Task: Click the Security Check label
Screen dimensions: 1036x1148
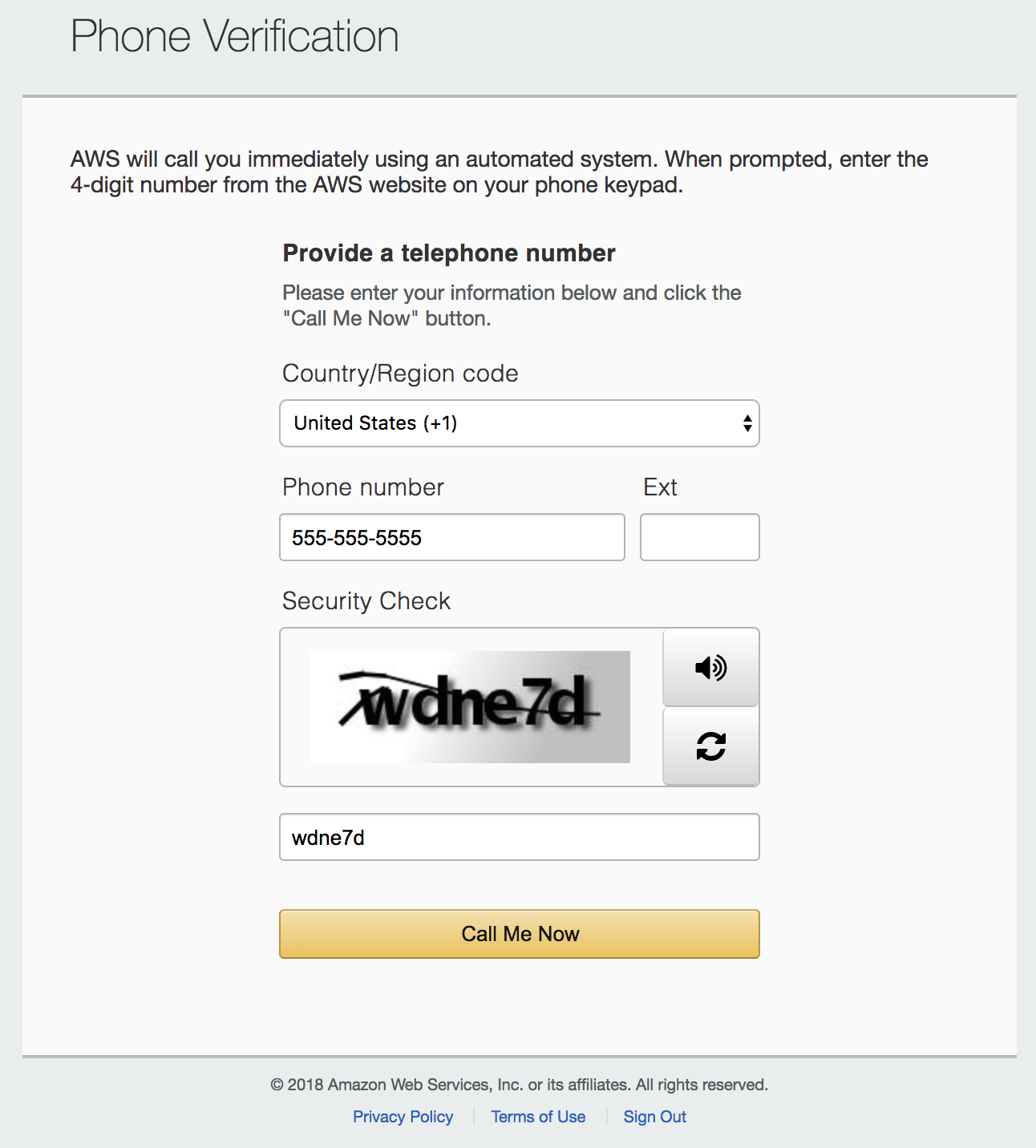Action: (366, 601)
